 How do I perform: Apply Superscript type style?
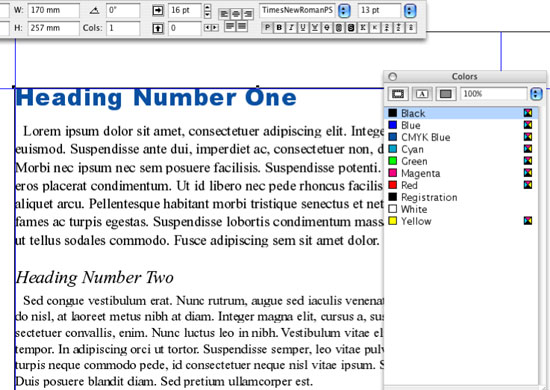[x=387, y=27]
